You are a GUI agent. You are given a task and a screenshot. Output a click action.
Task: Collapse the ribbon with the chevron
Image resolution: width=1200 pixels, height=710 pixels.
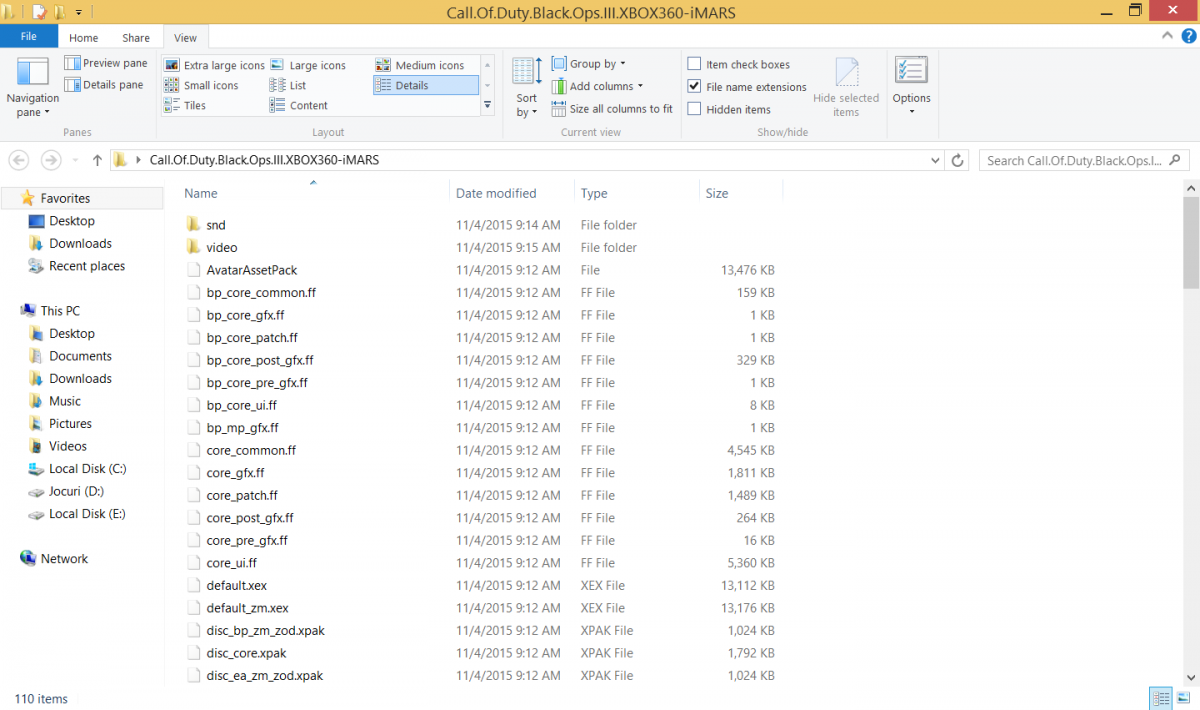[x=1167, y=36]
